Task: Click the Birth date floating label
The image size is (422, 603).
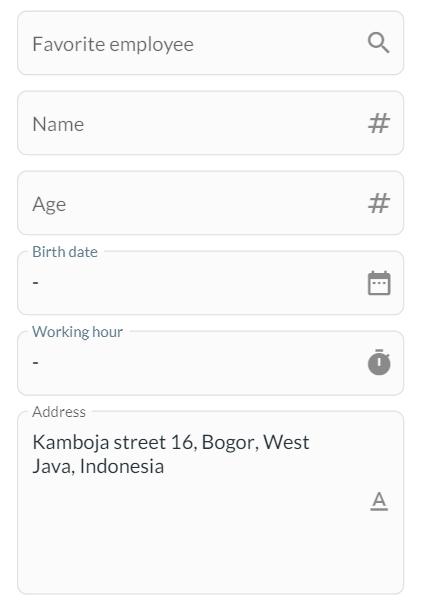Action: [x=65, y=252]
